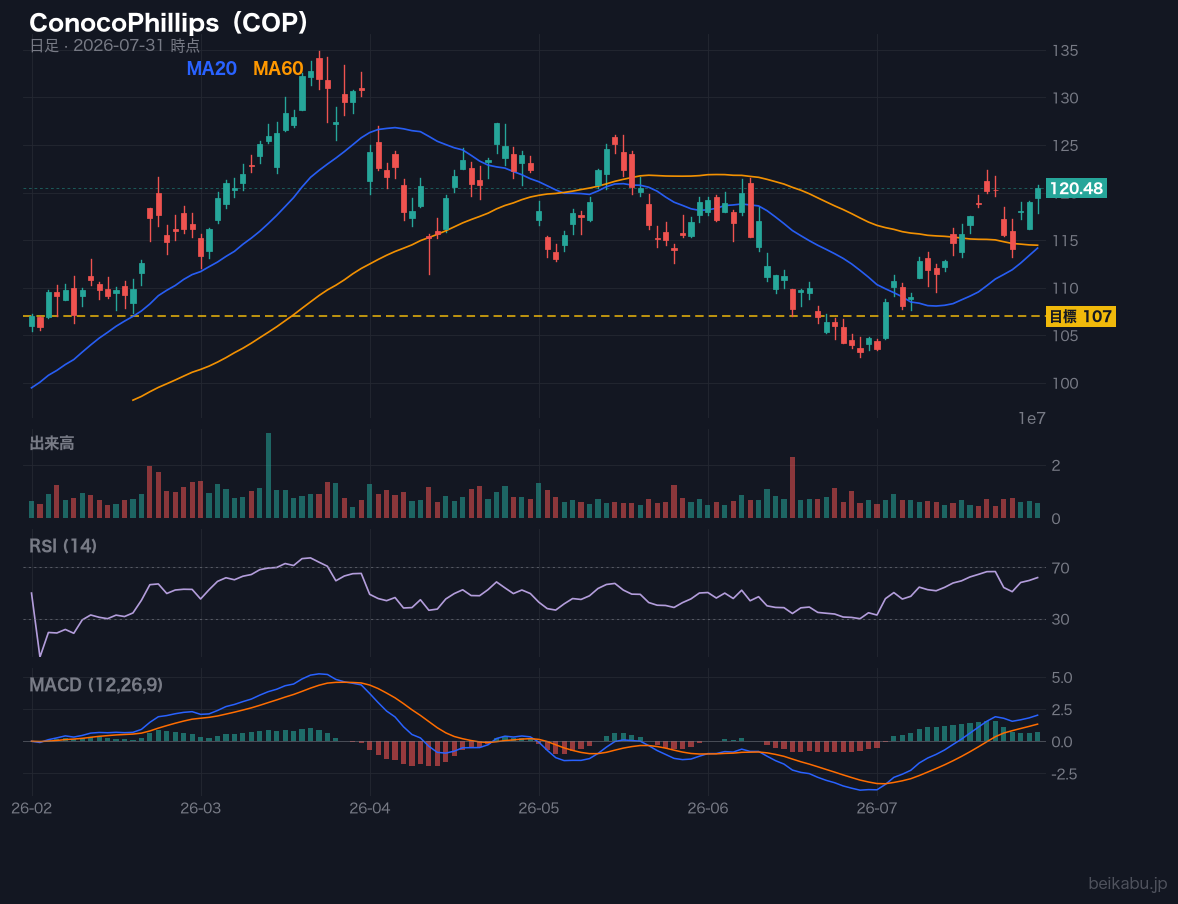
Task: Click the RSI 30 axis label
Action: pyautogui.click(x=1060, y=619)
